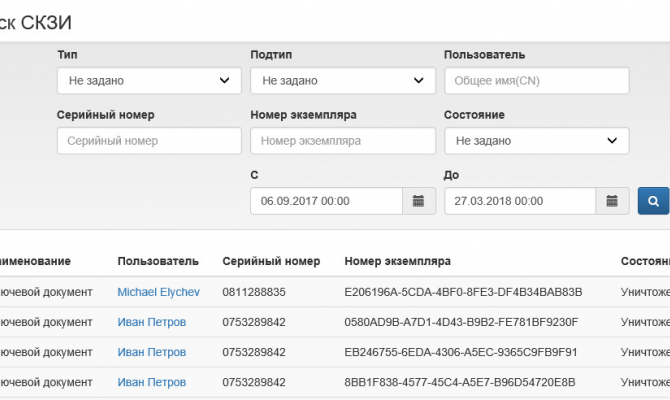Focus the Пользователь common name field
This screenshot has width=670, height=400.
tap(536, 80)
